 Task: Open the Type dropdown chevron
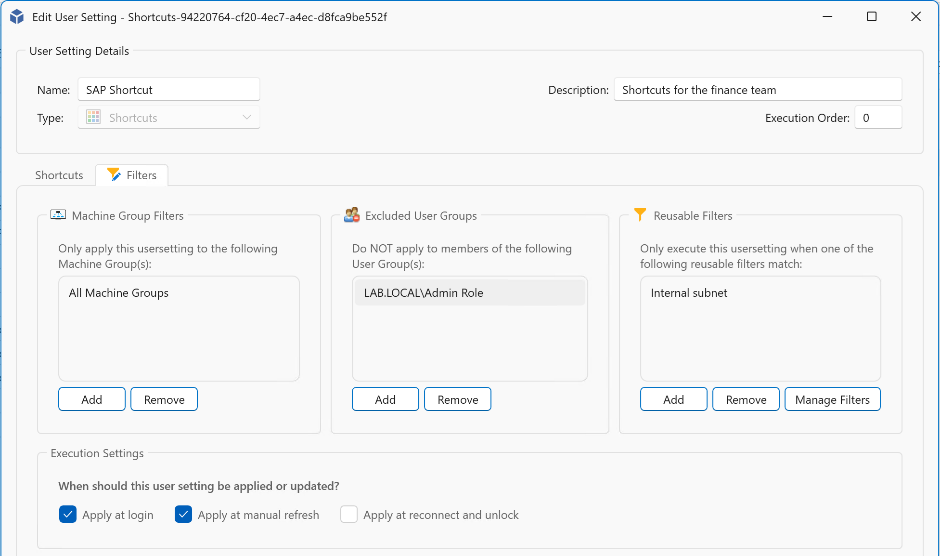(246, 117)
